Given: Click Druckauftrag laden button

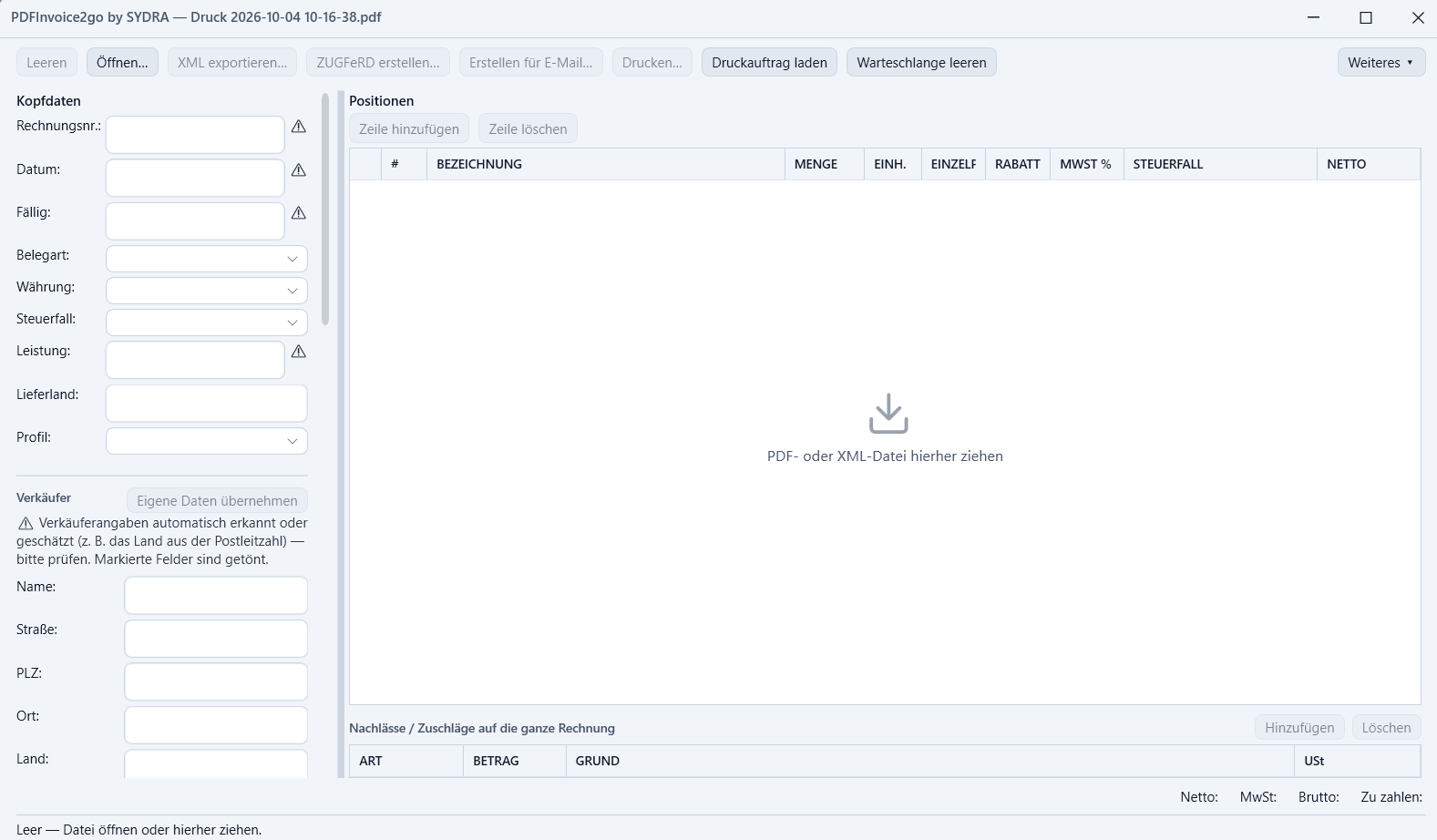Looking at the screenshot, I should click(x=769, y=63).
